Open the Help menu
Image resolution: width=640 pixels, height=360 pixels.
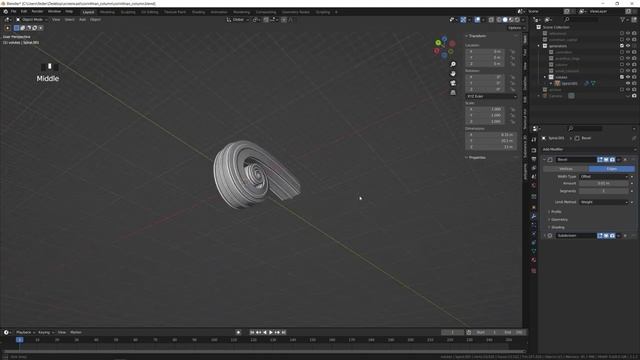point(69,11)
